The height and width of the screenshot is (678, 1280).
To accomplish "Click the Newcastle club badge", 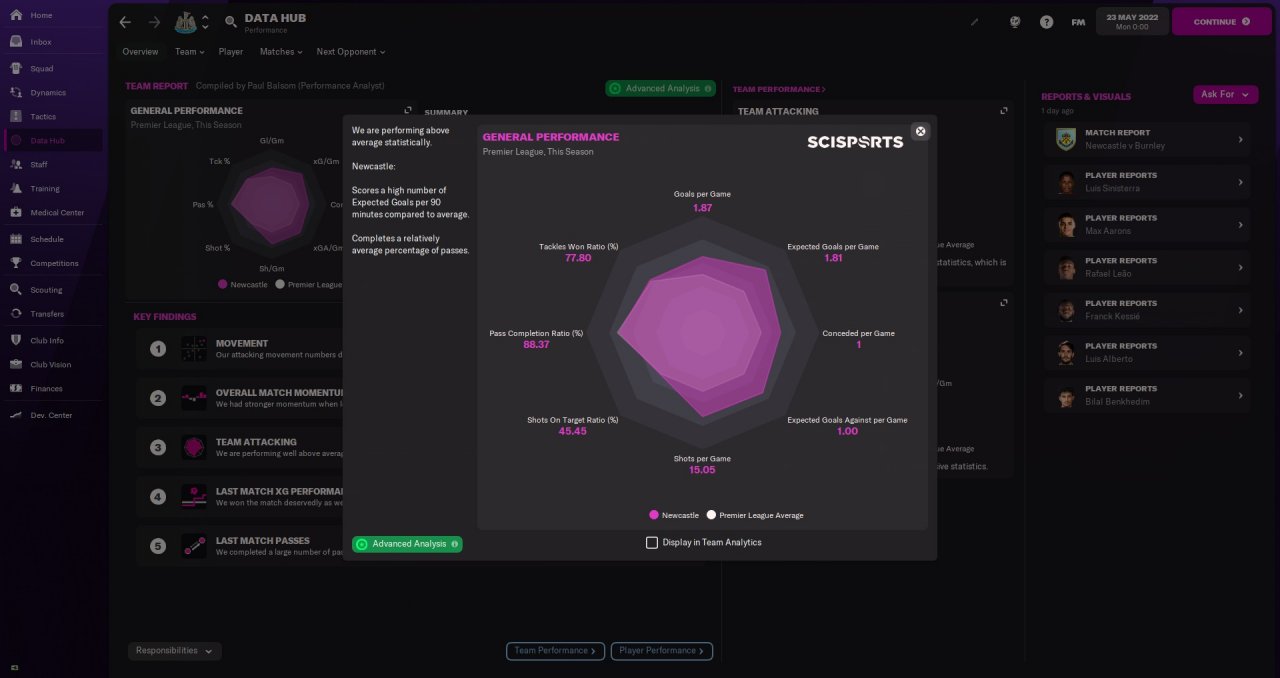I will [185, 21].
